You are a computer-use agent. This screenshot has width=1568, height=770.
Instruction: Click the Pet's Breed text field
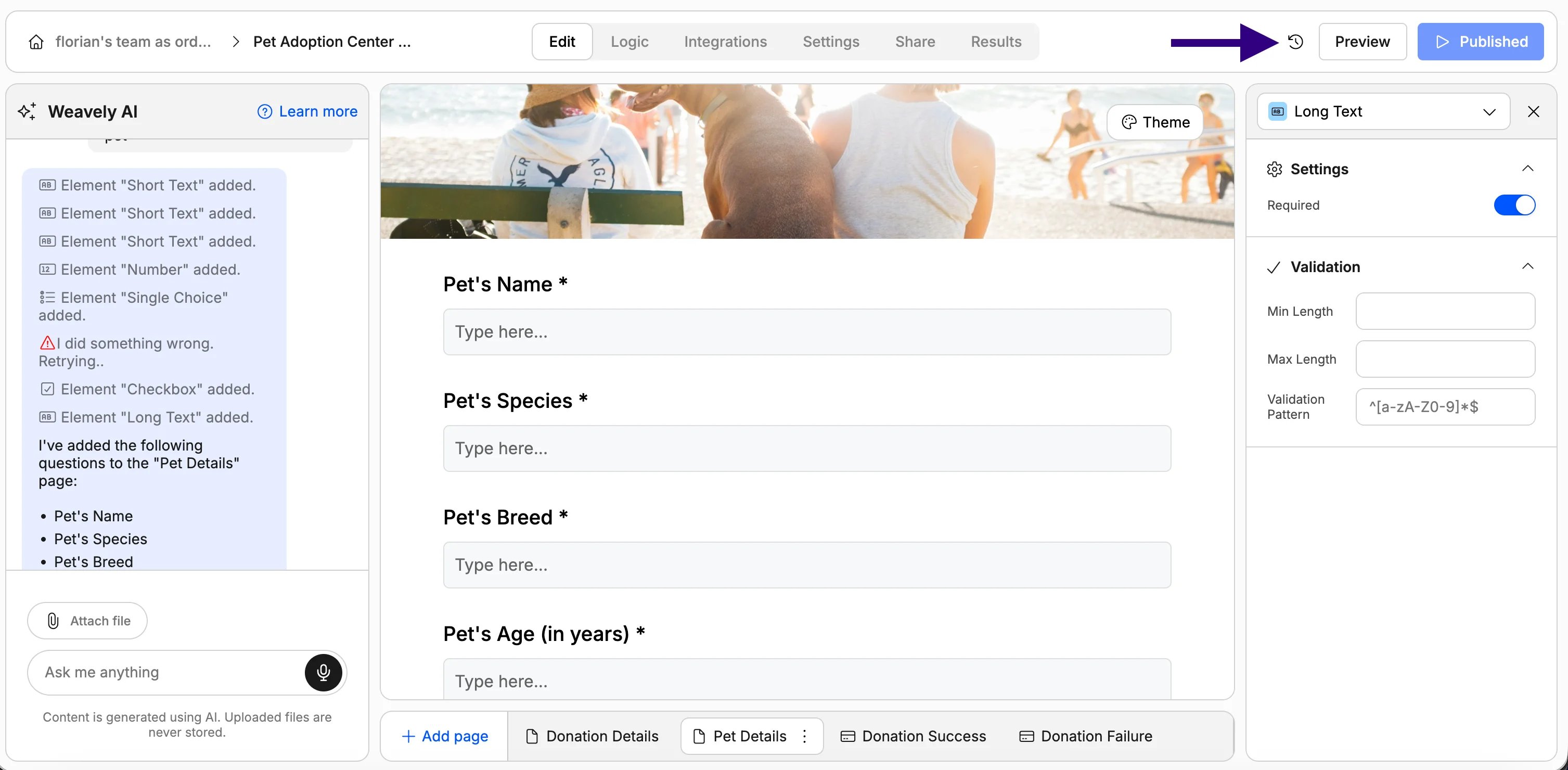tap(806, 565)
